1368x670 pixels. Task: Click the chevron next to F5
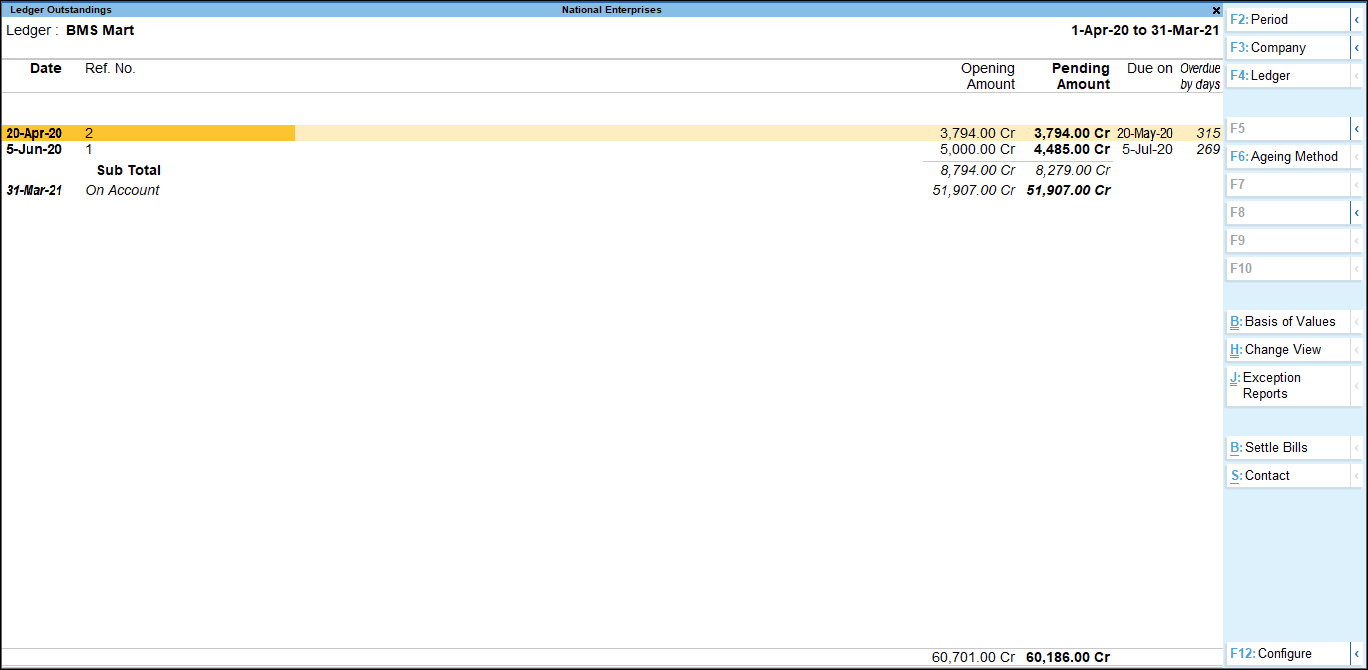pyautogui.click(x=1357, y=129)
